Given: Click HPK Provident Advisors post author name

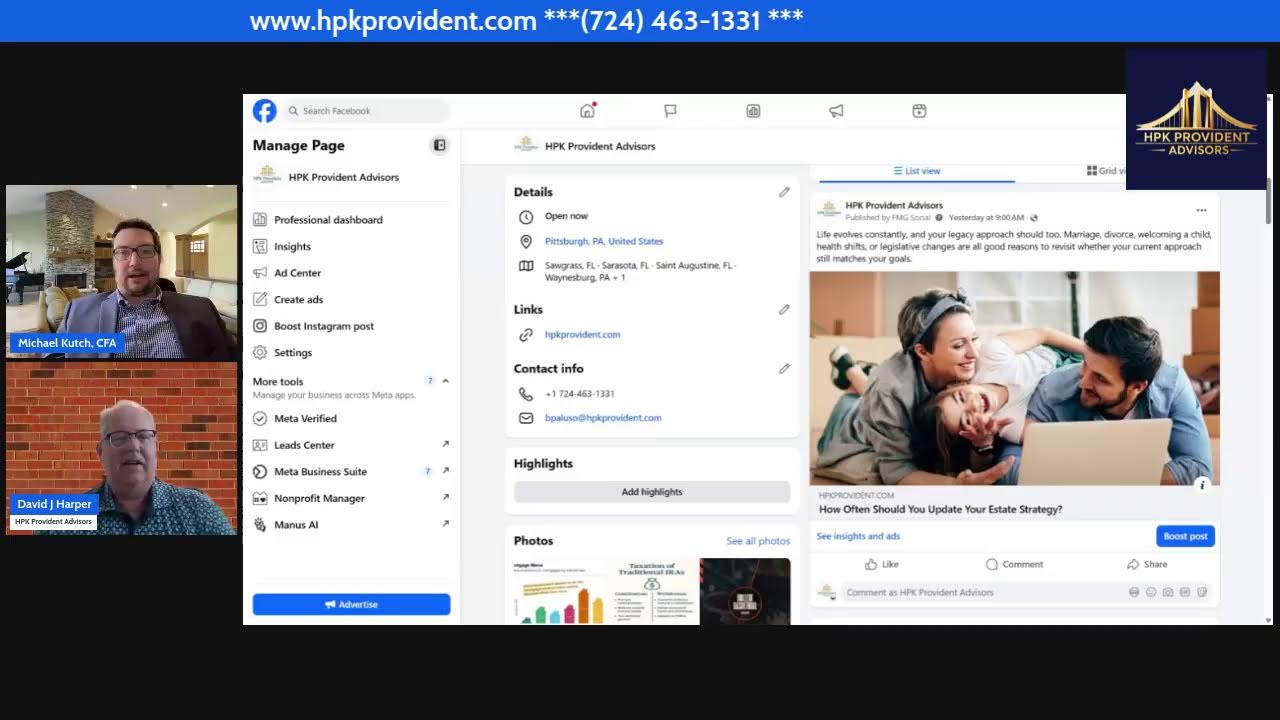Looking at the screenshot, I should coord(894,205).
